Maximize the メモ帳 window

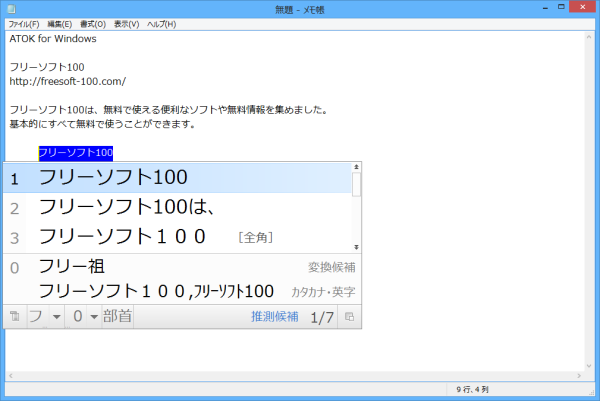pos(561,7)
